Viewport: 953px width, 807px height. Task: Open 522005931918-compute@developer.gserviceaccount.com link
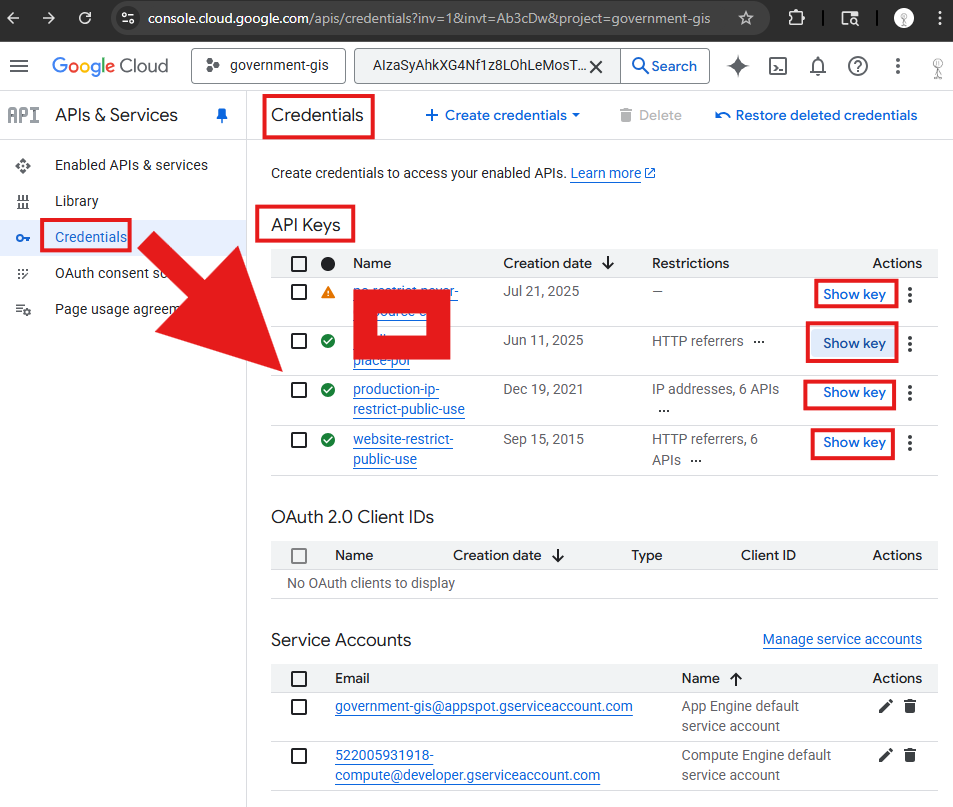tap(467, 765)
